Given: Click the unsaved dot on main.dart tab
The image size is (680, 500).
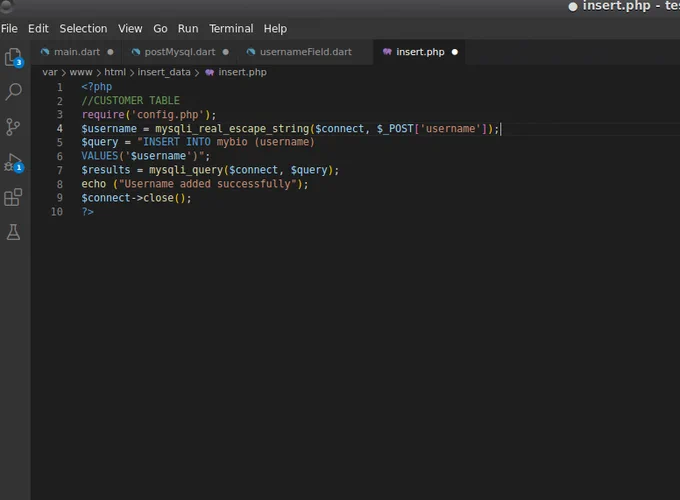Looking at the screenshot, I should coord(110,52).
